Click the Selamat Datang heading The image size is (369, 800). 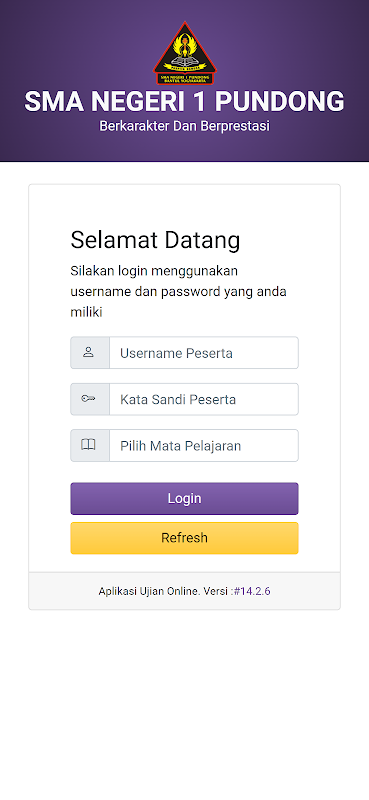tap(155, 240)
